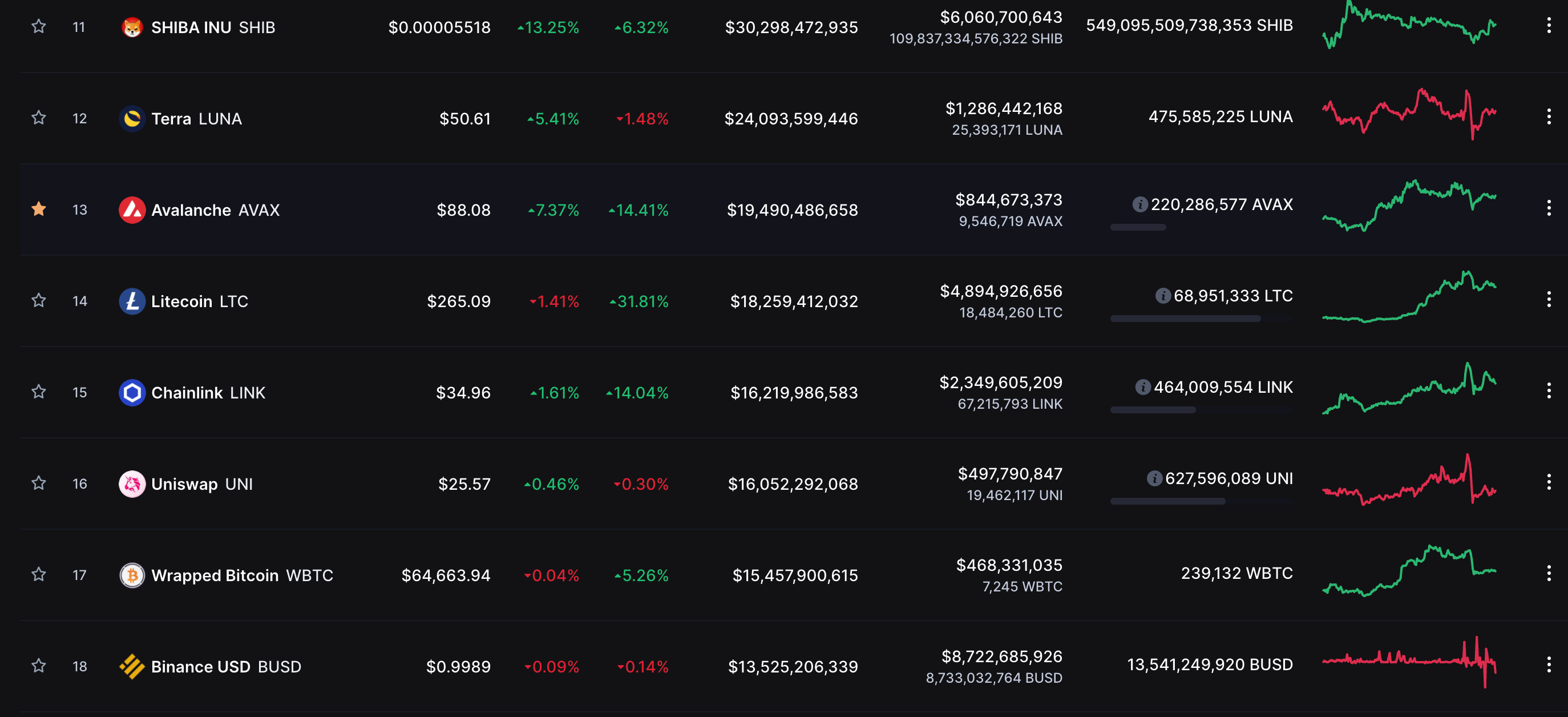This screenshot has width=1568, height=717.
Task: Star SHIBA INU for the watchlist
Action: click(38, 27)
